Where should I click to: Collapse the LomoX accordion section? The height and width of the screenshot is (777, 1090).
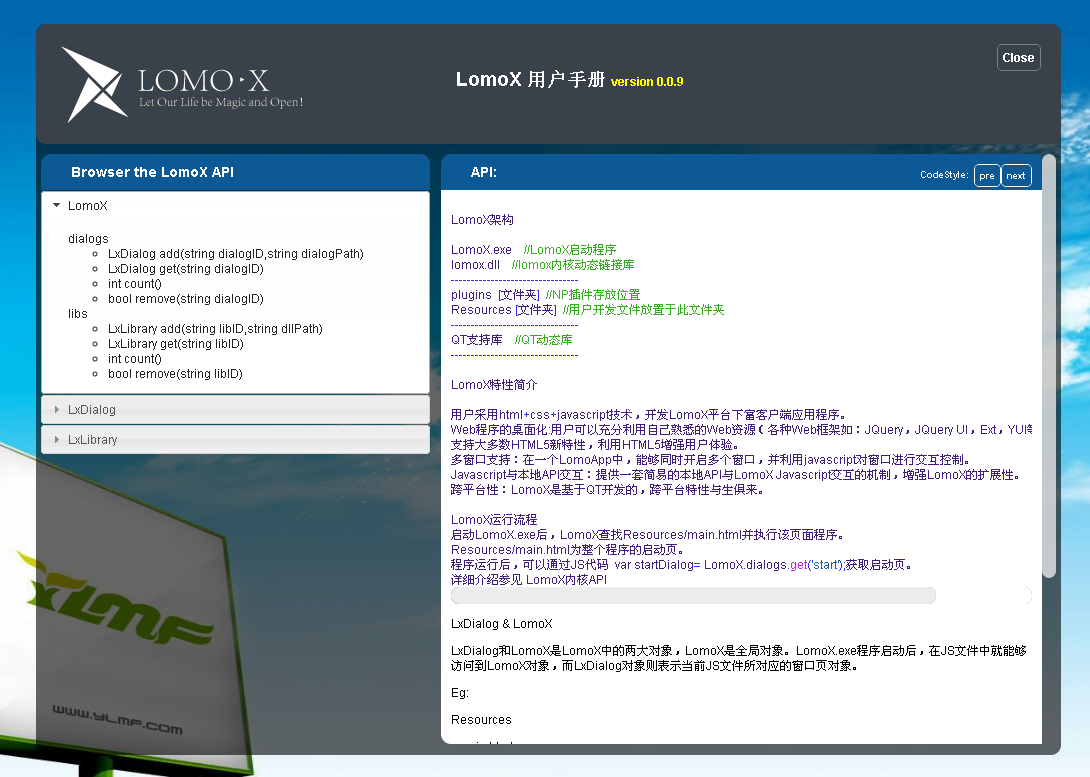[x=235, y=206]
